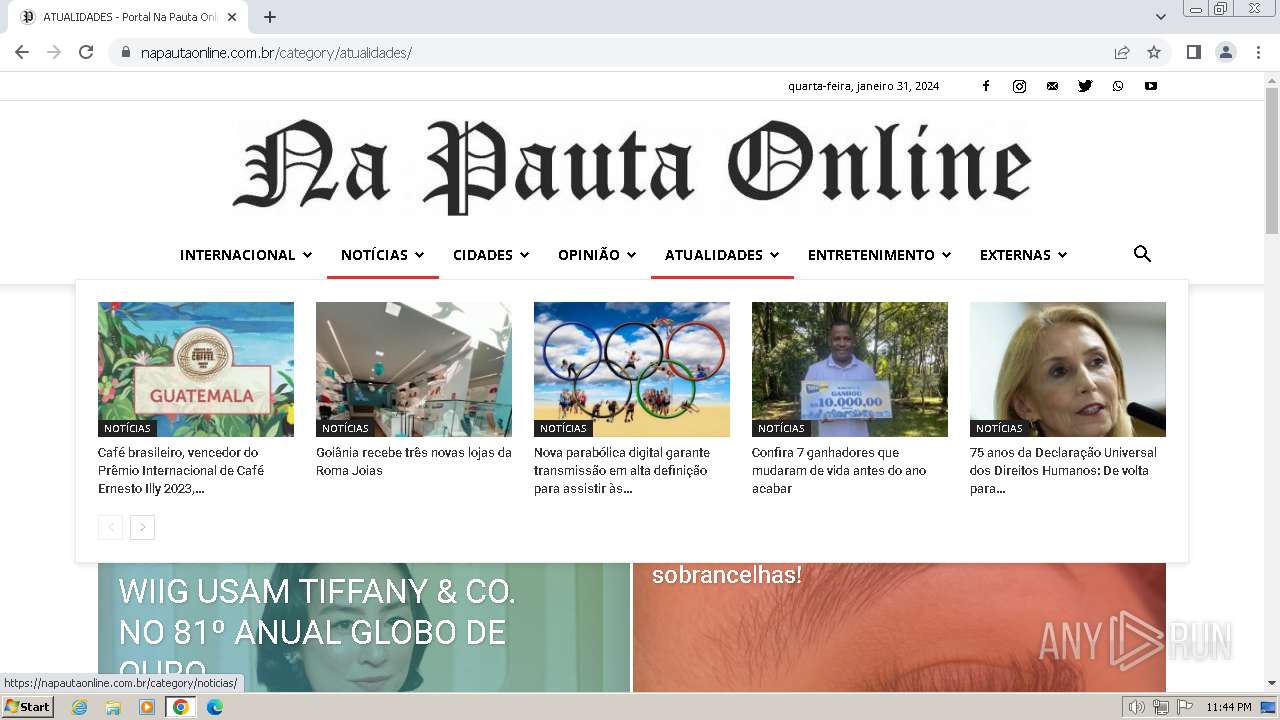Open the Guatemala coffee article thumbnail
The height and width of the screenshot is (720, 1280).
pos(196,369)
